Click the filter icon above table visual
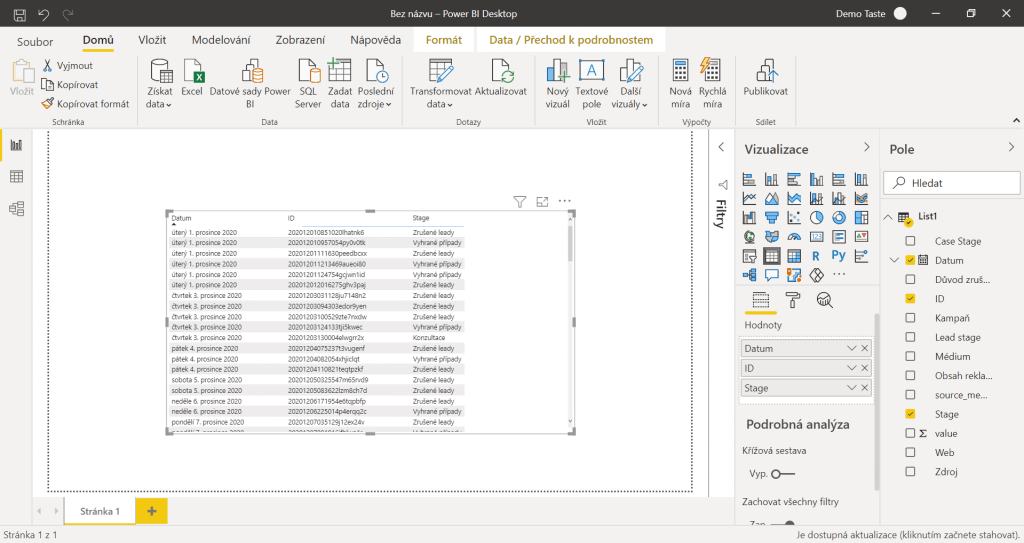Viewport: 1024px width, 543px height. (x=519, y=202)
